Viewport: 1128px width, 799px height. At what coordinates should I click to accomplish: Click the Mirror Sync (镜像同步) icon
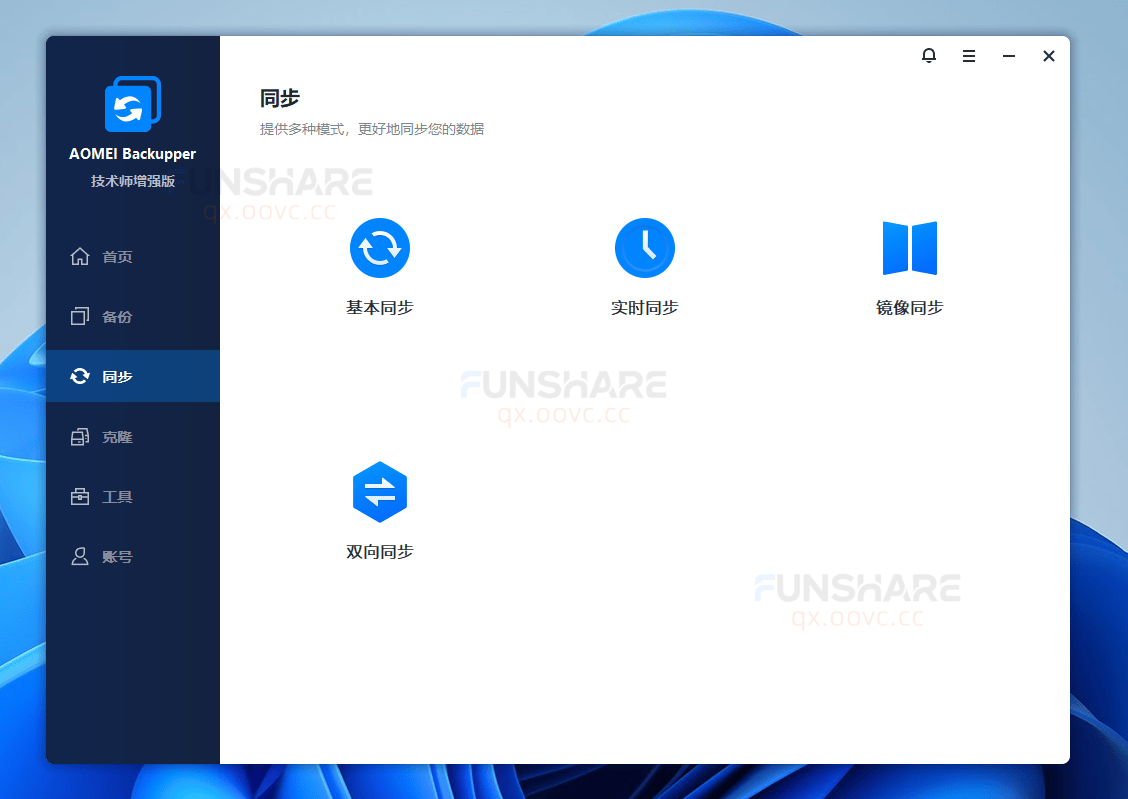tap(909, 248)
